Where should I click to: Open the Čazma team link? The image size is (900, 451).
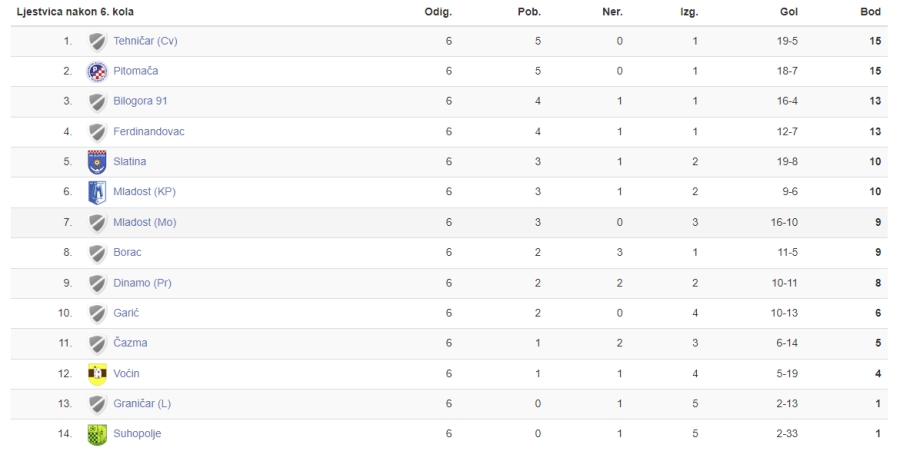pos(130,343)
